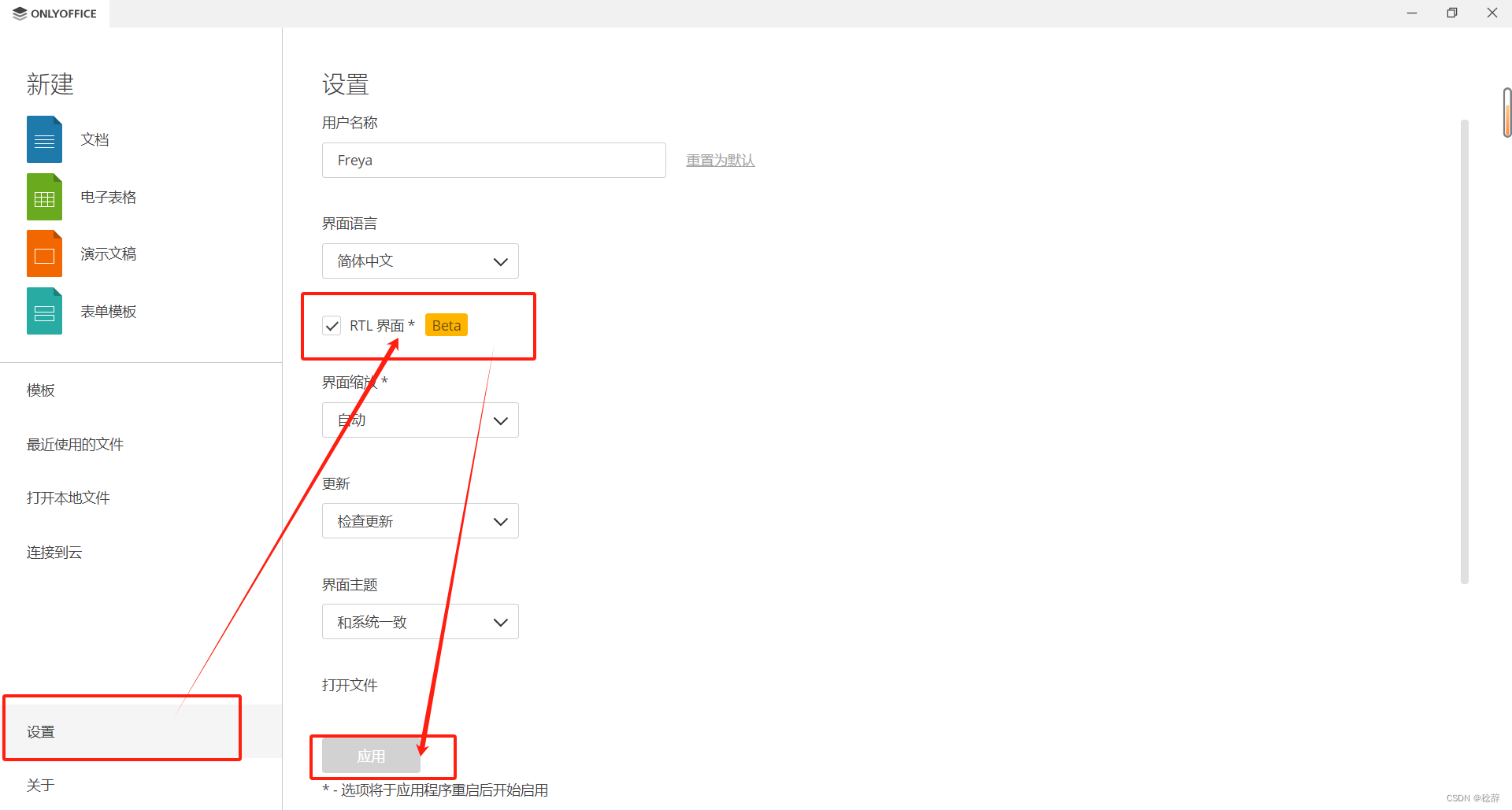Toggle the RTL 界面 checkbox
1512x810 pixels.
(x=332, y=326)
